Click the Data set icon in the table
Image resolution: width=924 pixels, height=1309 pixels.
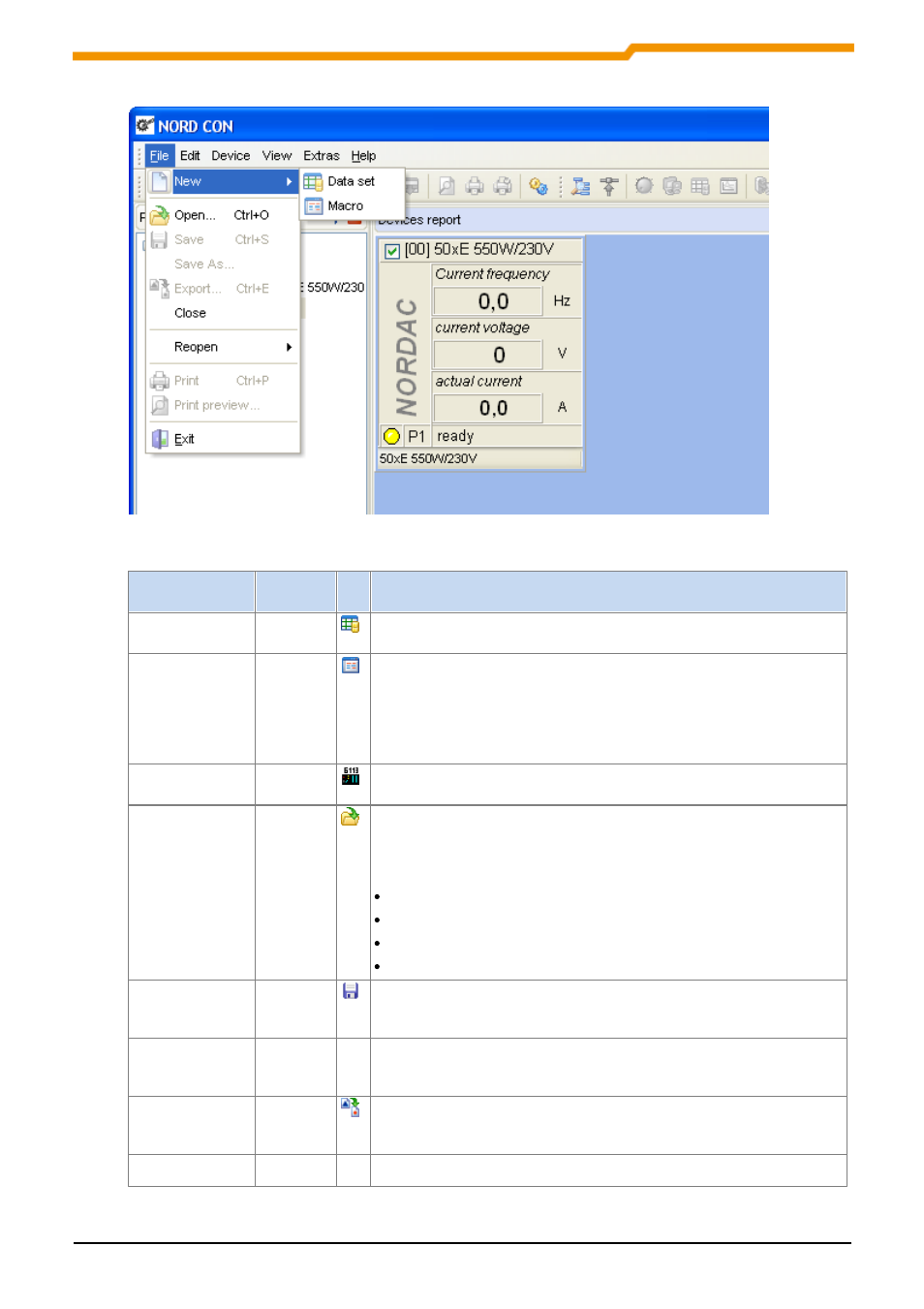click(351, 625)
